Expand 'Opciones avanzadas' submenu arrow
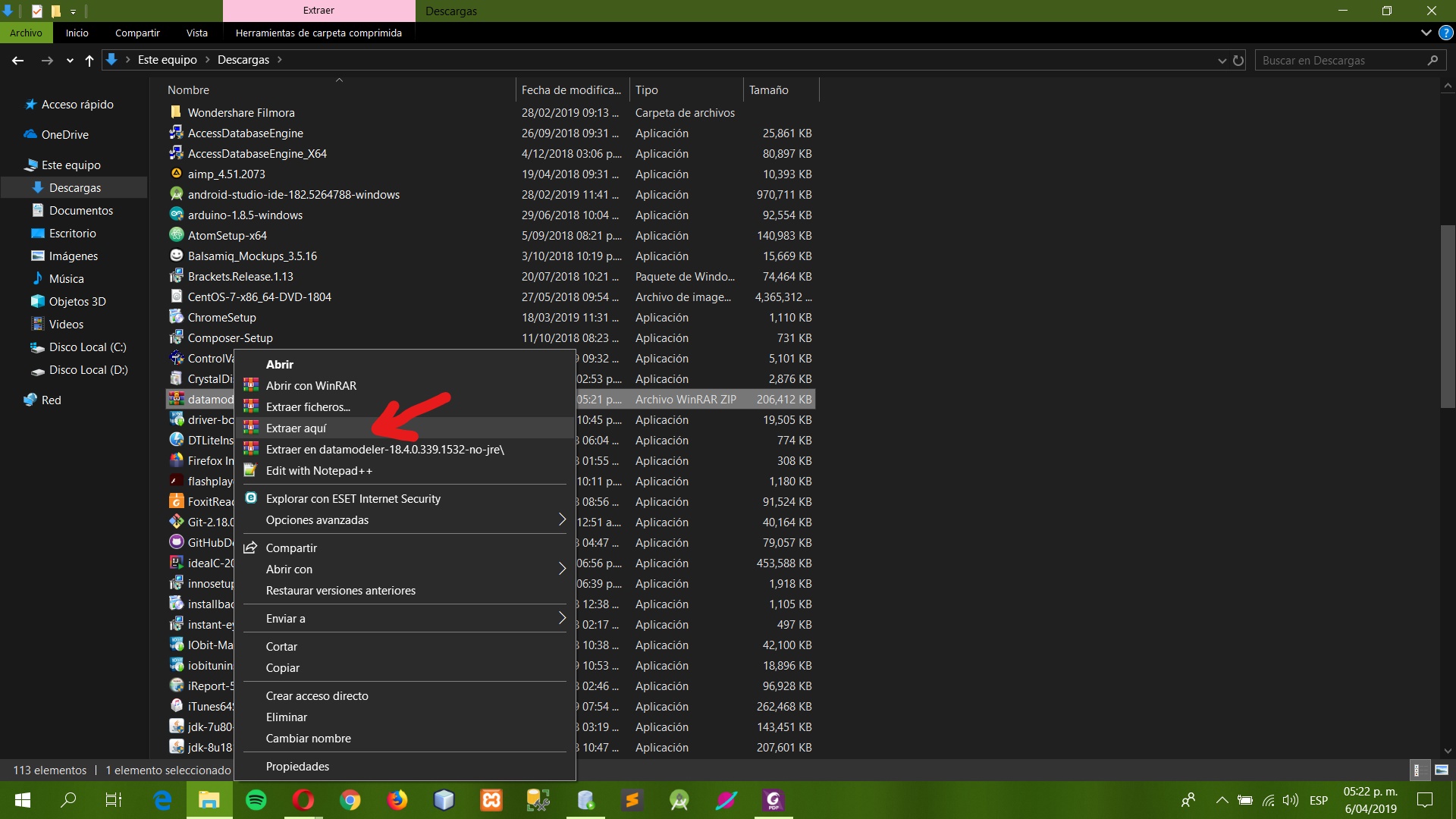 click(562, 519)
